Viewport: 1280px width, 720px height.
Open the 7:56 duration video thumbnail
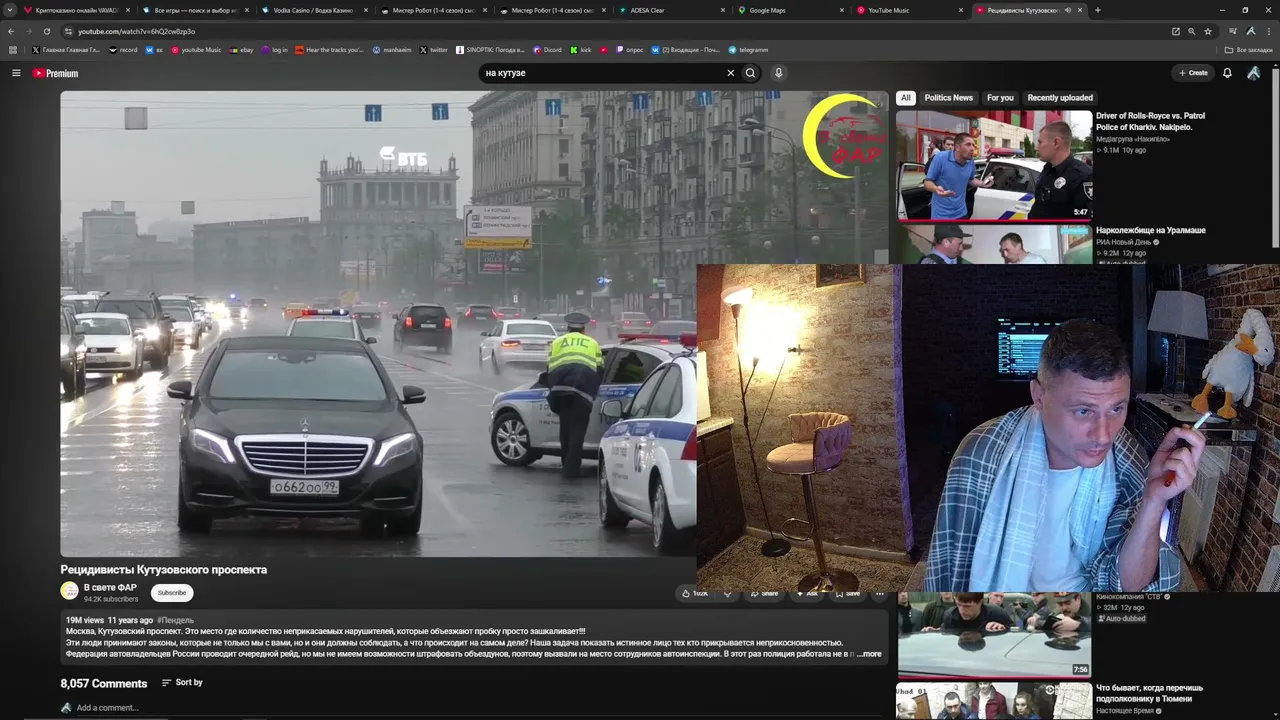994,635
